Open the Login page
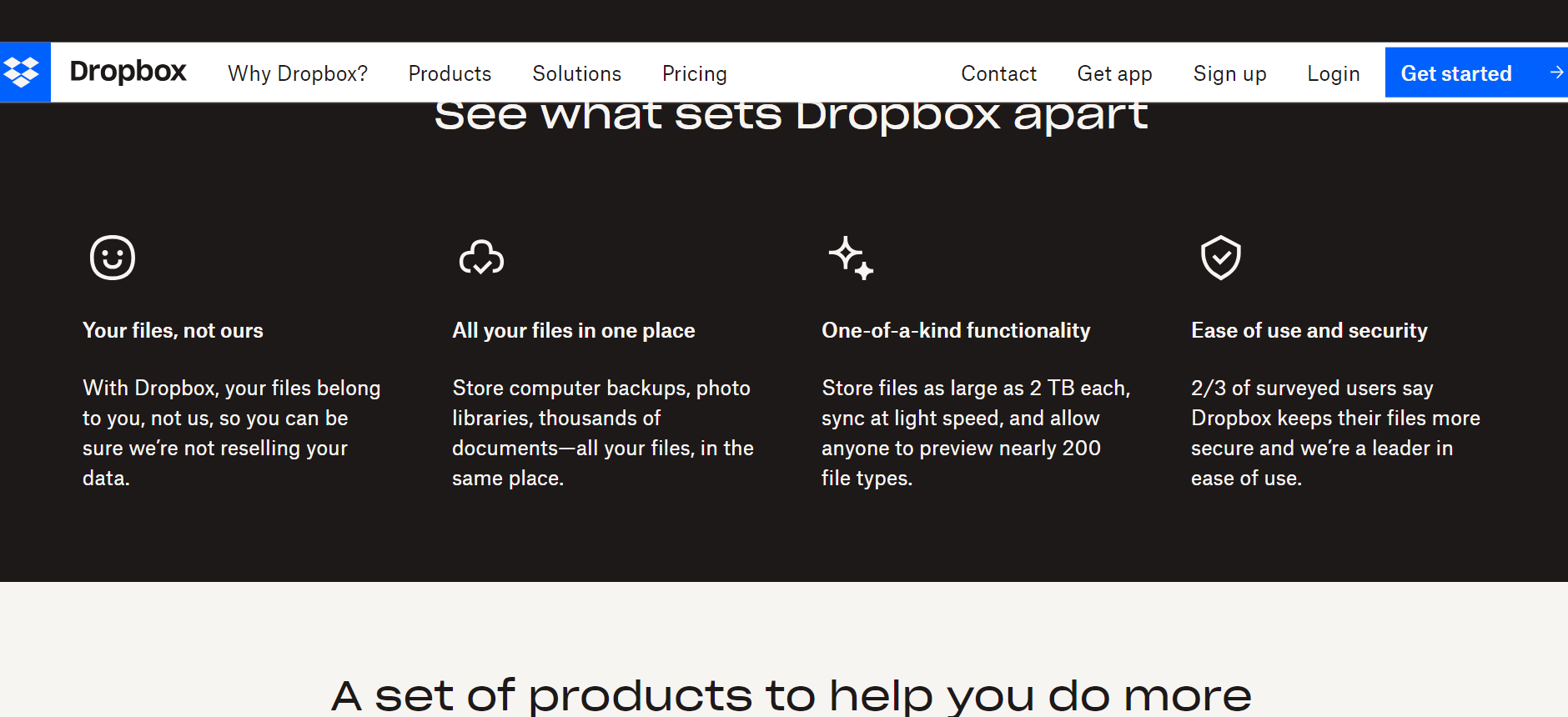This screenshot has width=1568, height=717. click(1333, 74)
